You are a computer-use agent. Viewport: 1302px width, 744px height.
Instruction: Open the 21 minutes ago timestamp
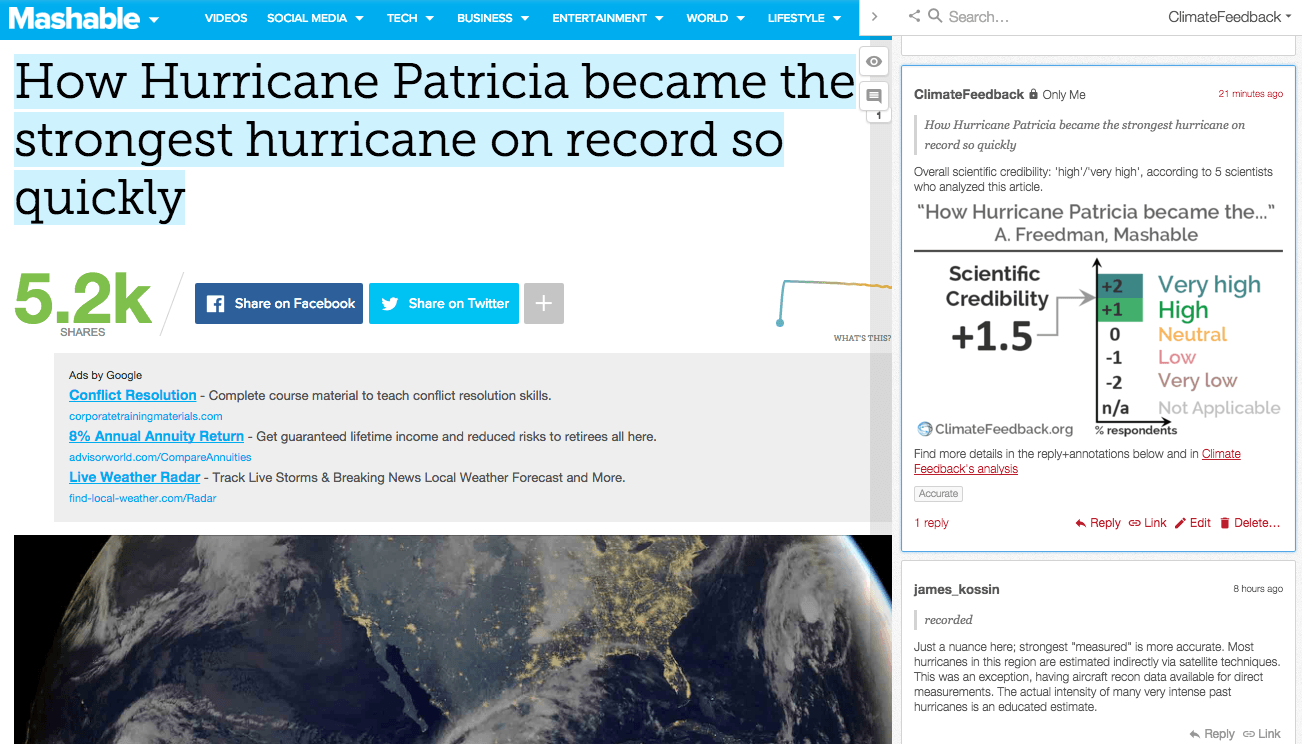point(1250,94)
